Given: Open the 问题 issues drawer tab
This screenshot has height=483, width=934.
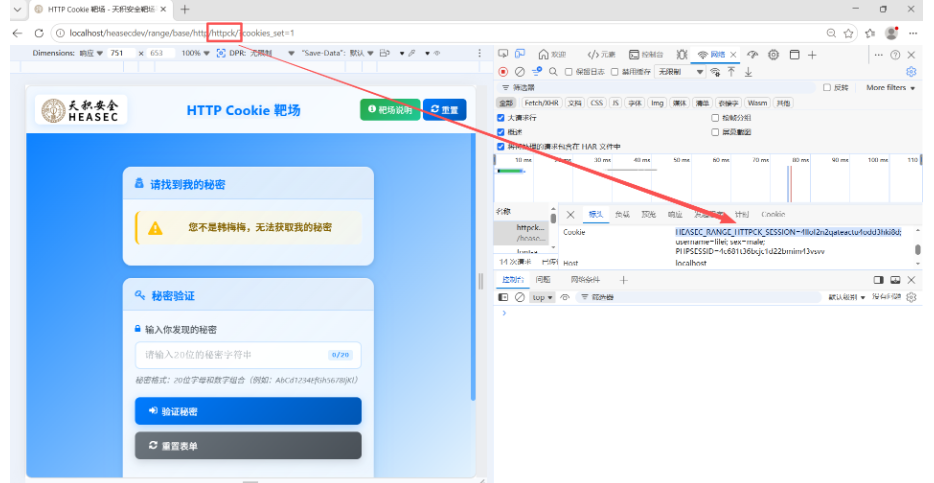Looking at the screenshot, I should coord(543,279).
